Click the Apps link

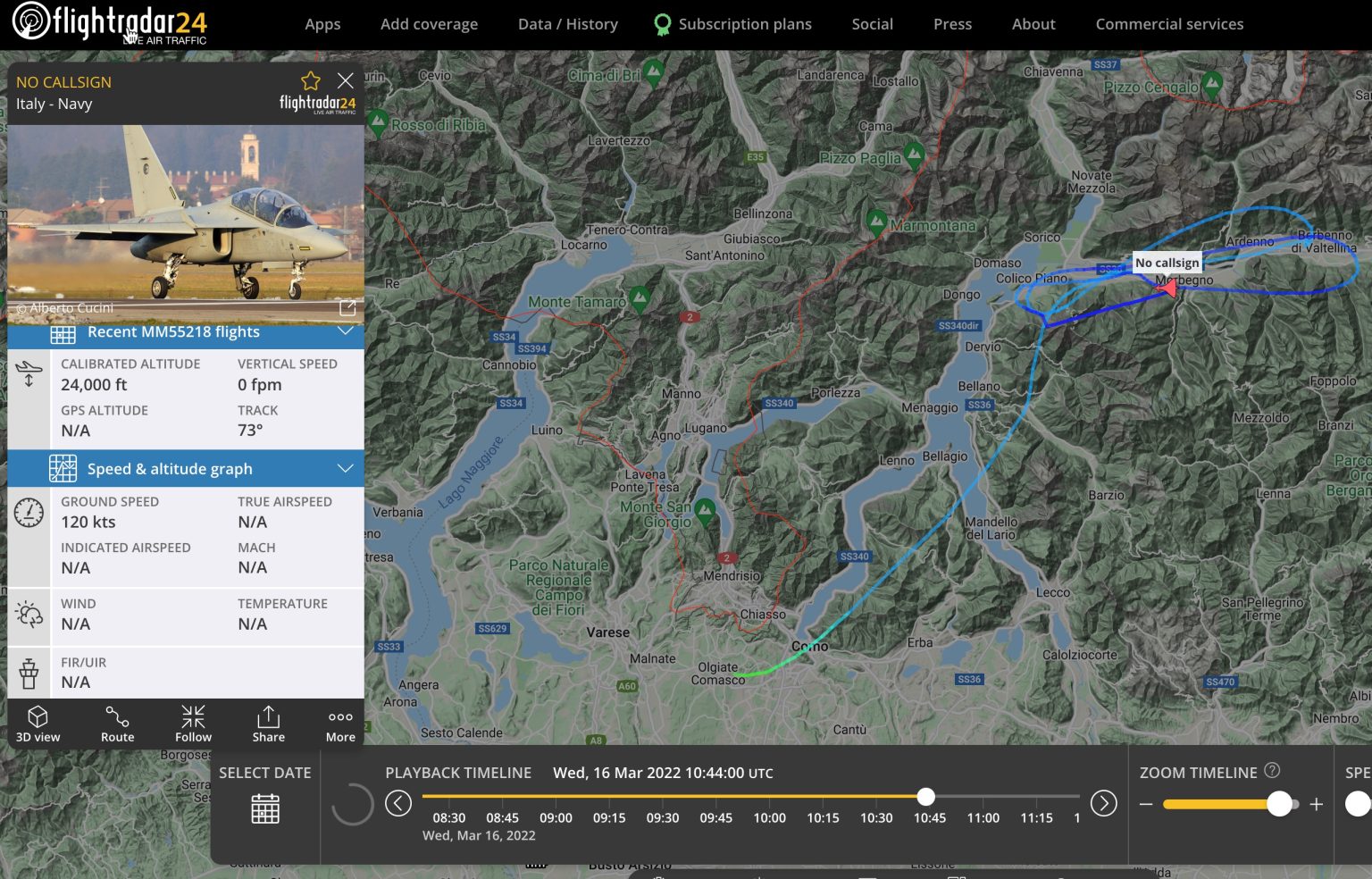click(322, 24)
